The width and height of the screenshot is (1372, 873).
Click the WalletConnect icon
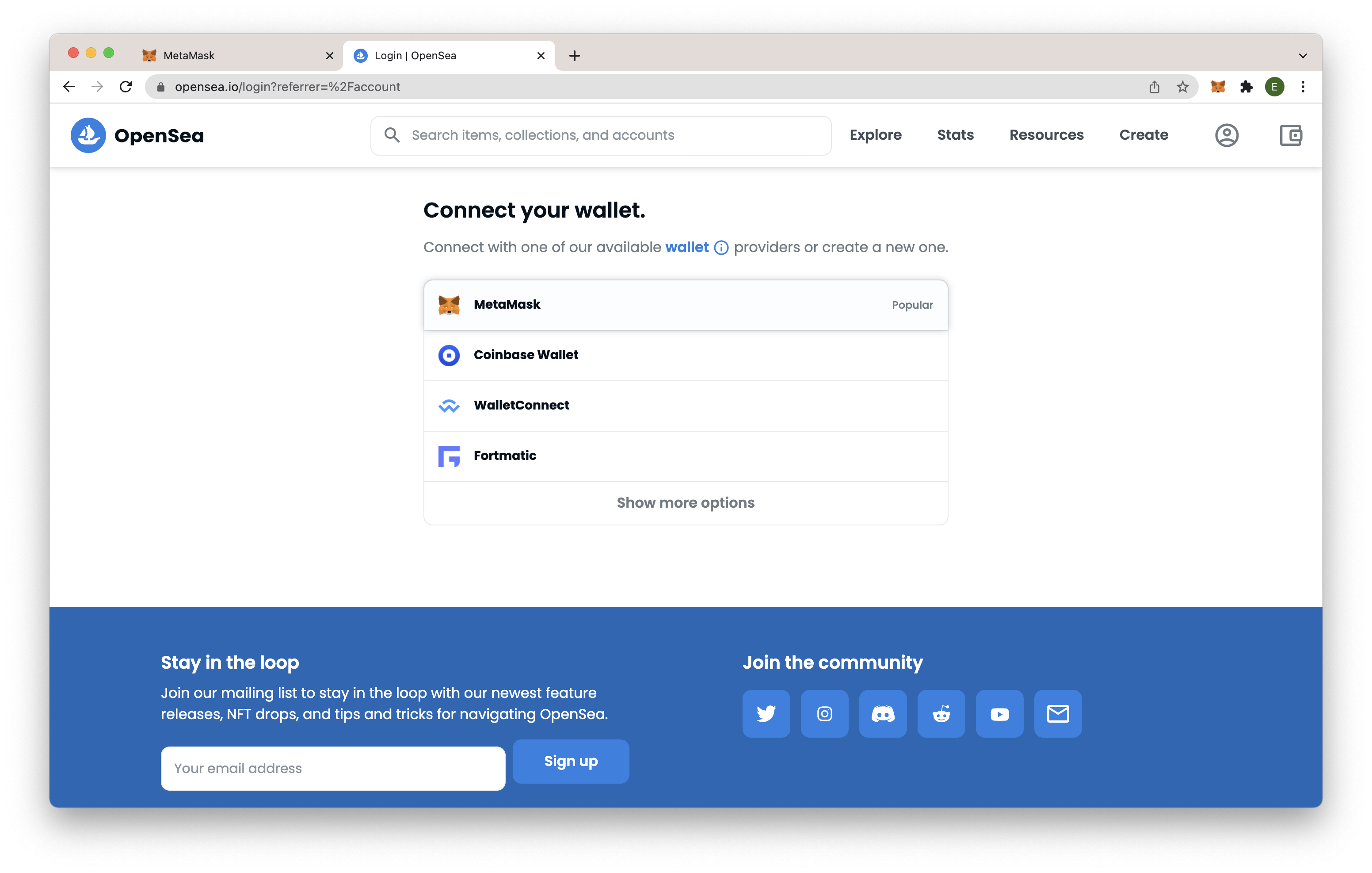pyautogui.click(x=449, y=405)
